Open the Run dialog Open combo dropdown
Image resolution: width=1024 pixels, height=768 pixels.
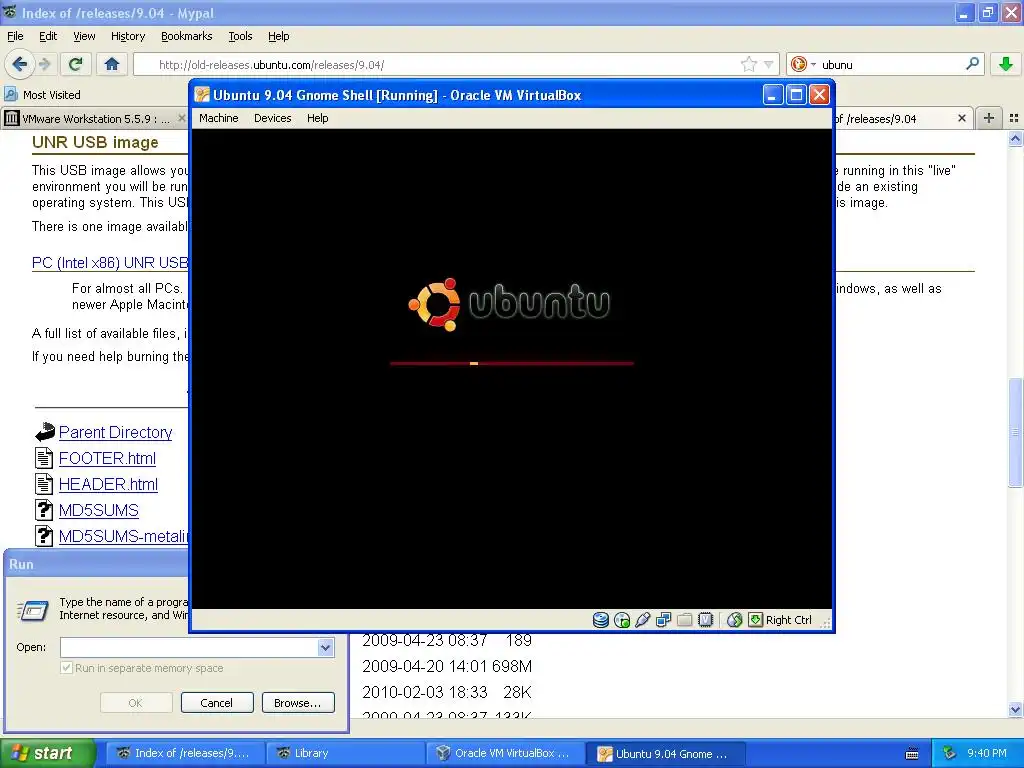[x=325, y=647]
